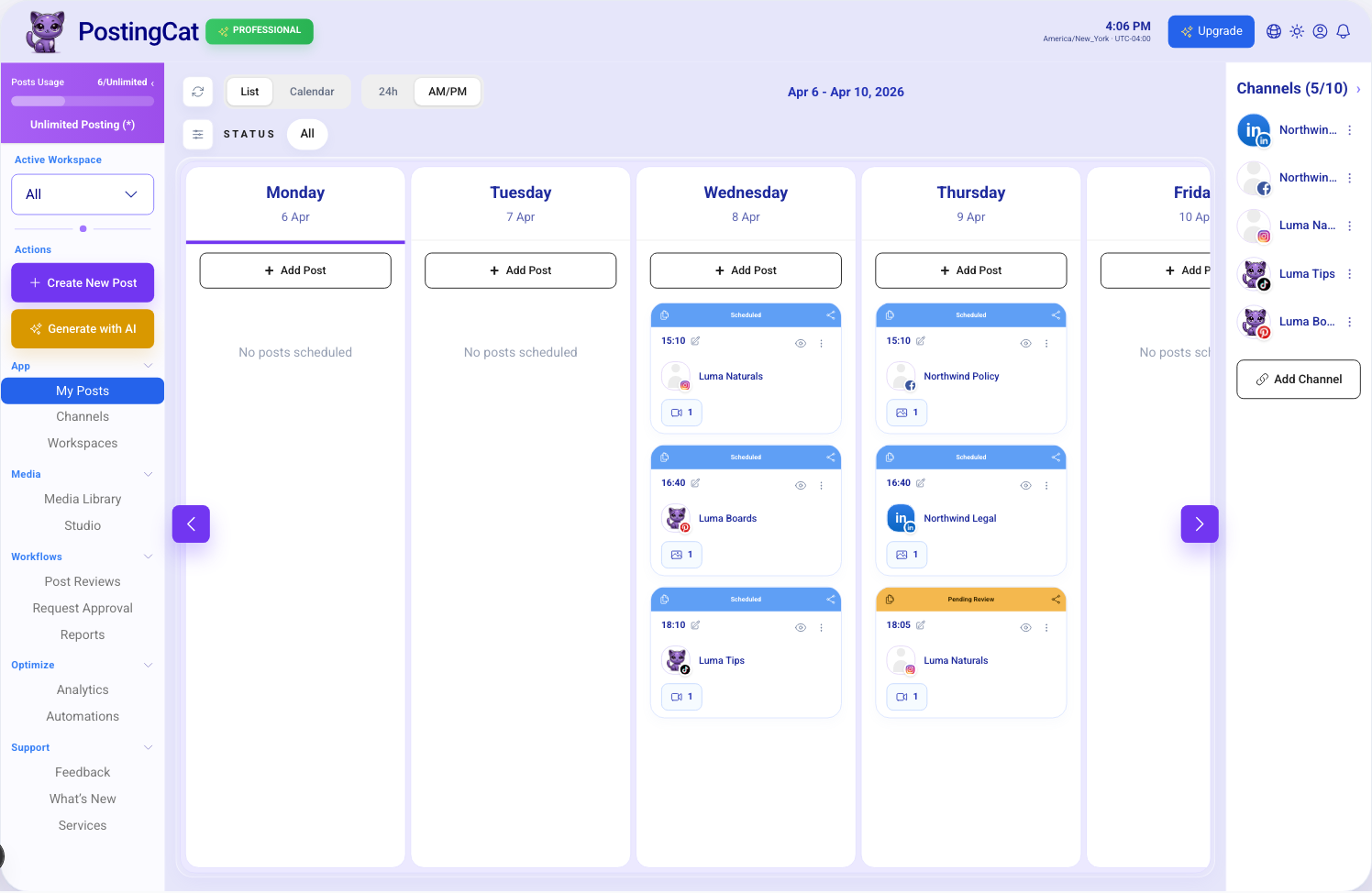Add a post on Tuesday

(x=520, y=270)
